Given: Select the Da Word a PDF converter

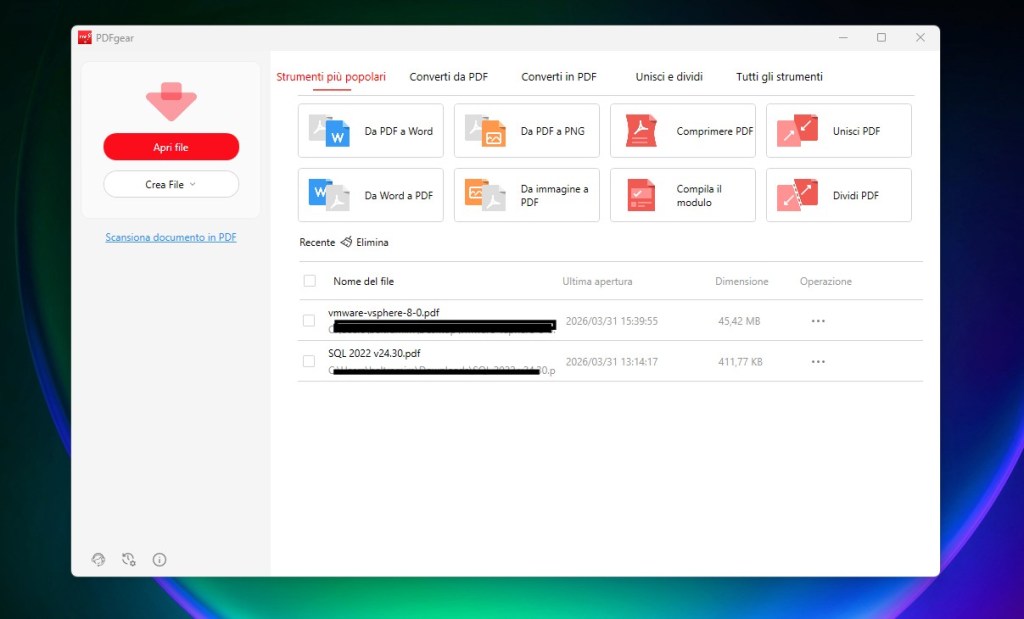Looking at the screenshot, I should point(370,195).
